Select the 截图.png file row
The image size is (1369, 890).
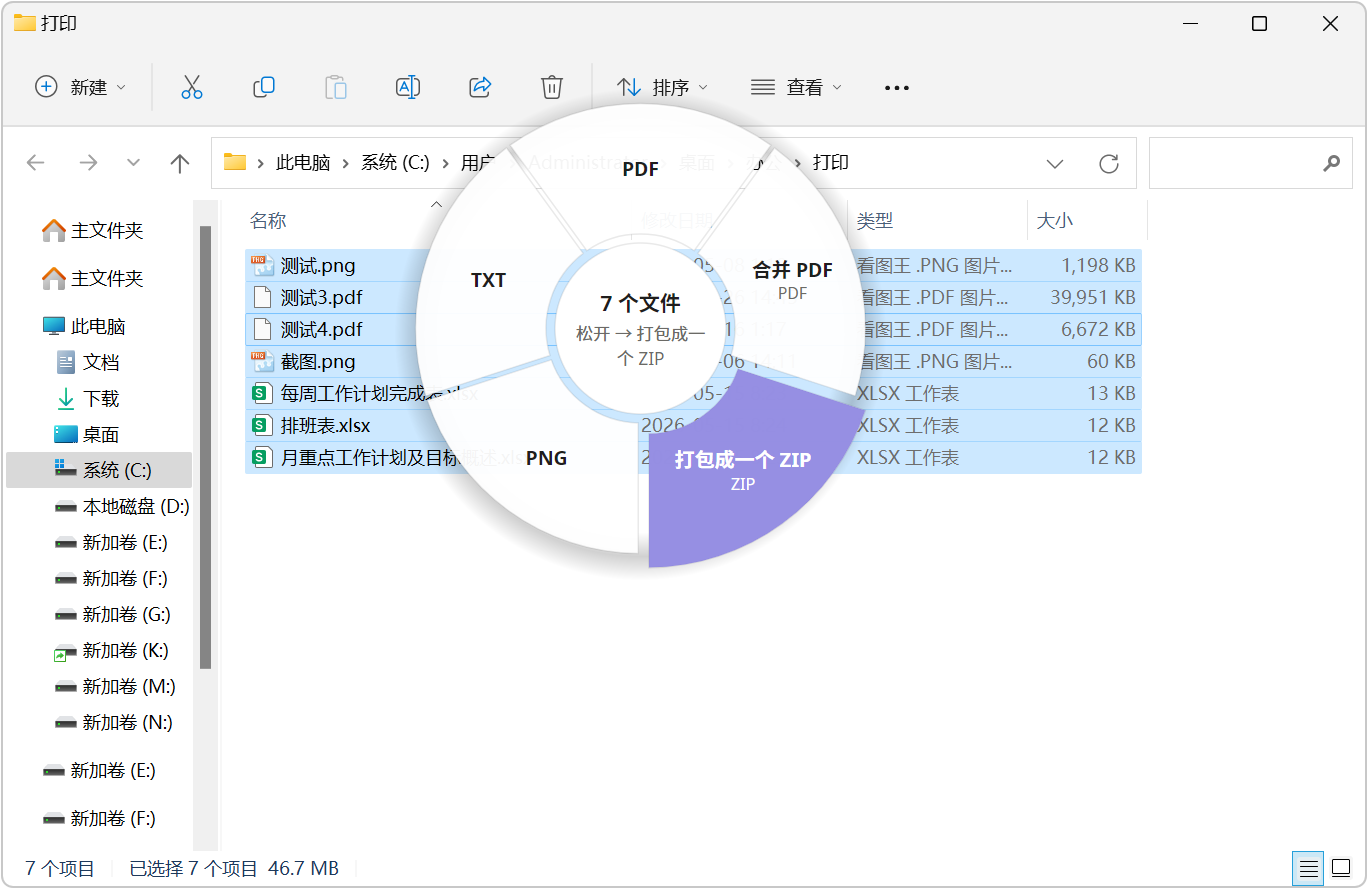pyautogui.click(x=693, y=362)
